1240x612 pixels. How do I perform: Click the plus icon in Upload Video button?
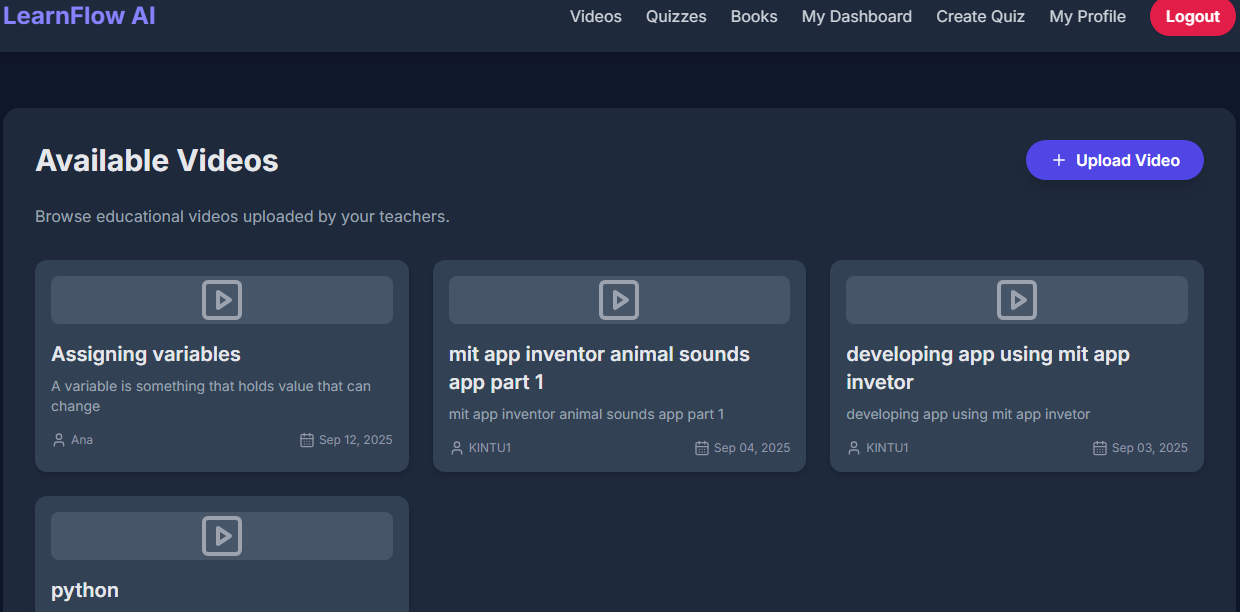tap(1059, 160)
